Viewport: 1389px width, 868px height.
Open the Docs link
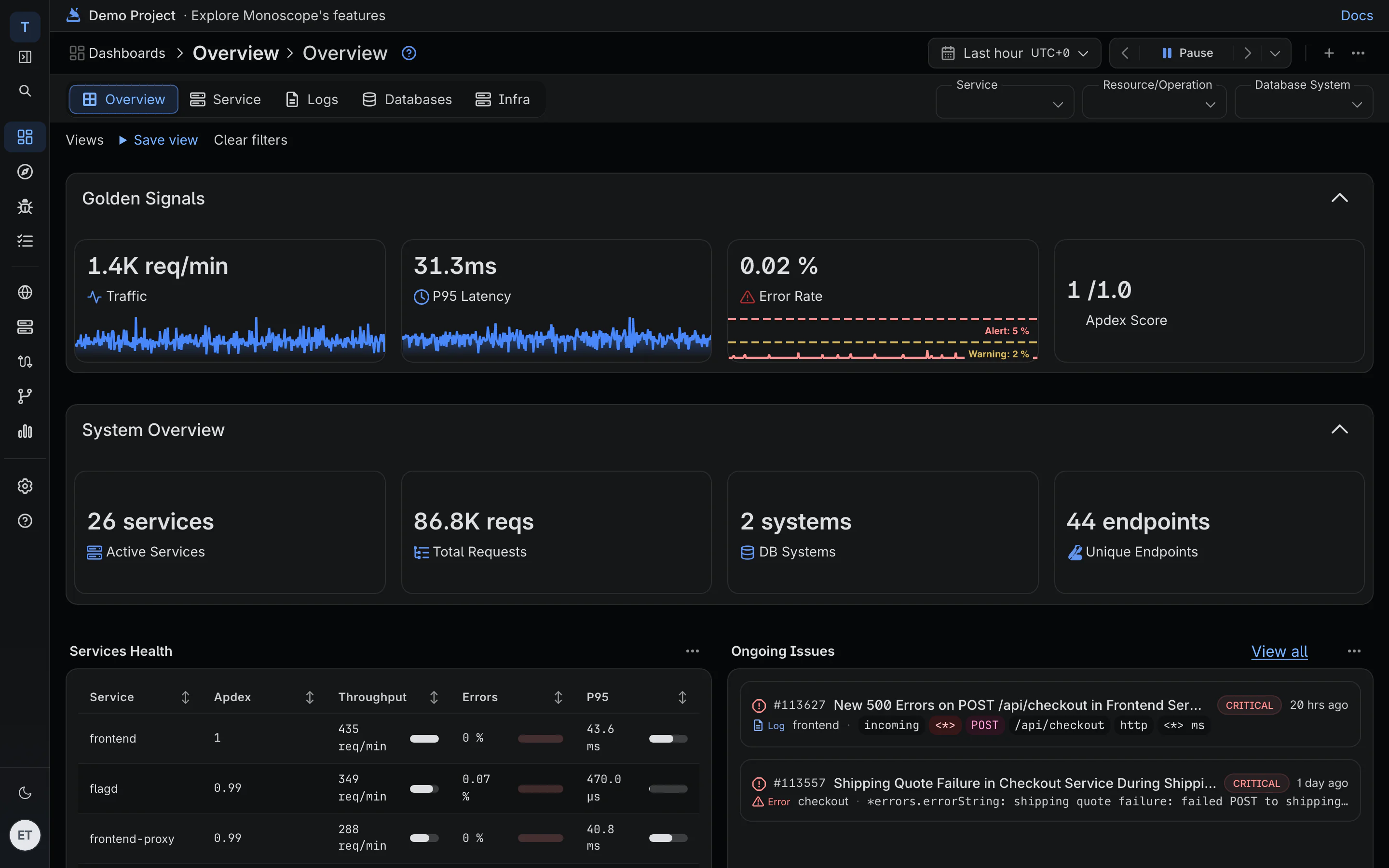pos(1356,15)
